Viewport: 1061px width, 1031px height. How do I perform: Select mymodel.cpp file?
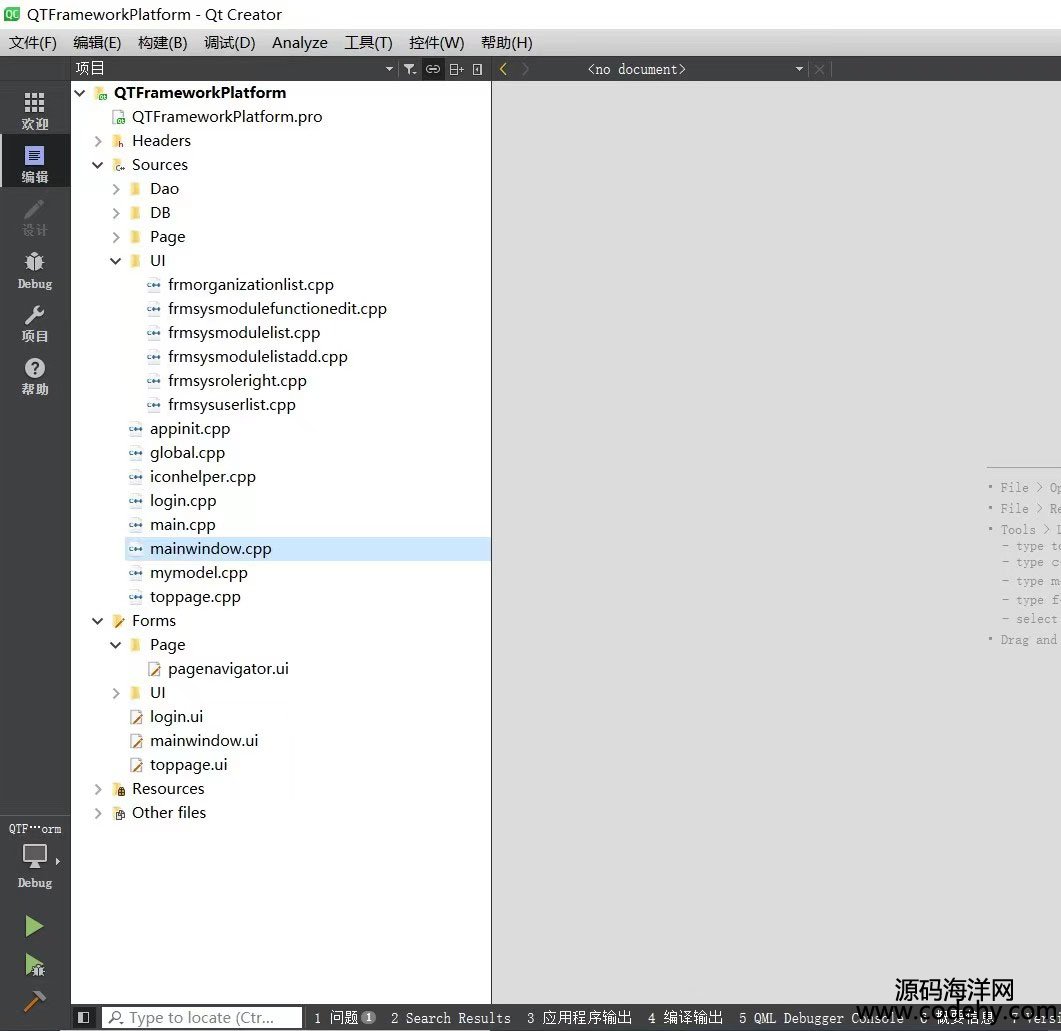tap(199, 573)
